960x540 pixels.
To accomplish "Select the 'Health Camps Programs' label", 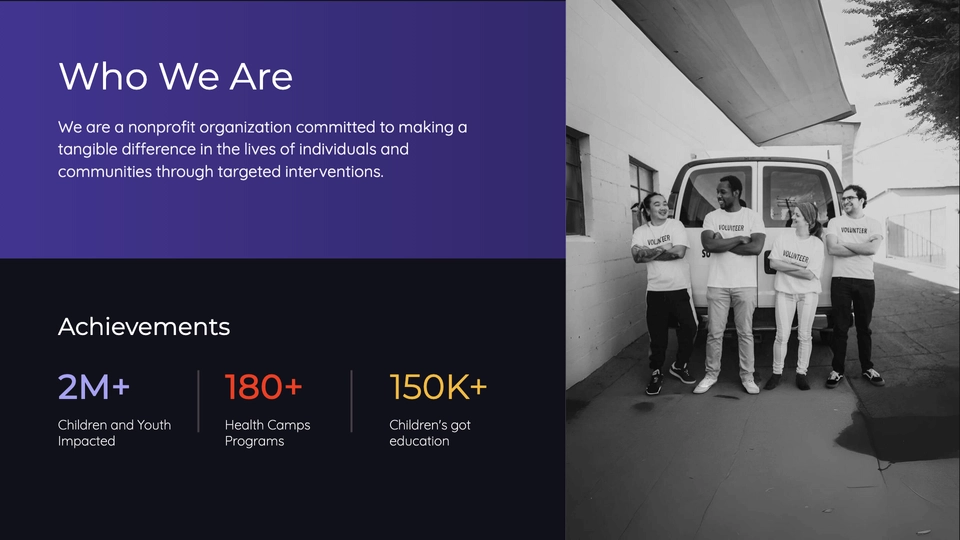I will pyautogui.click(x=268, y=433).
